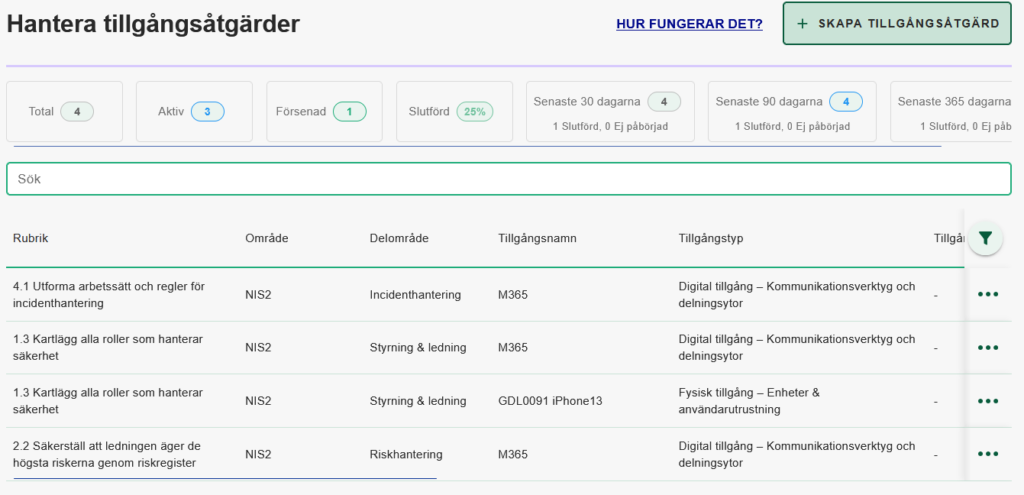Open three-dot menu for Incidenthantering row
The width and height of the screenshot is (1024, 495).
click(x=988, y=294)
